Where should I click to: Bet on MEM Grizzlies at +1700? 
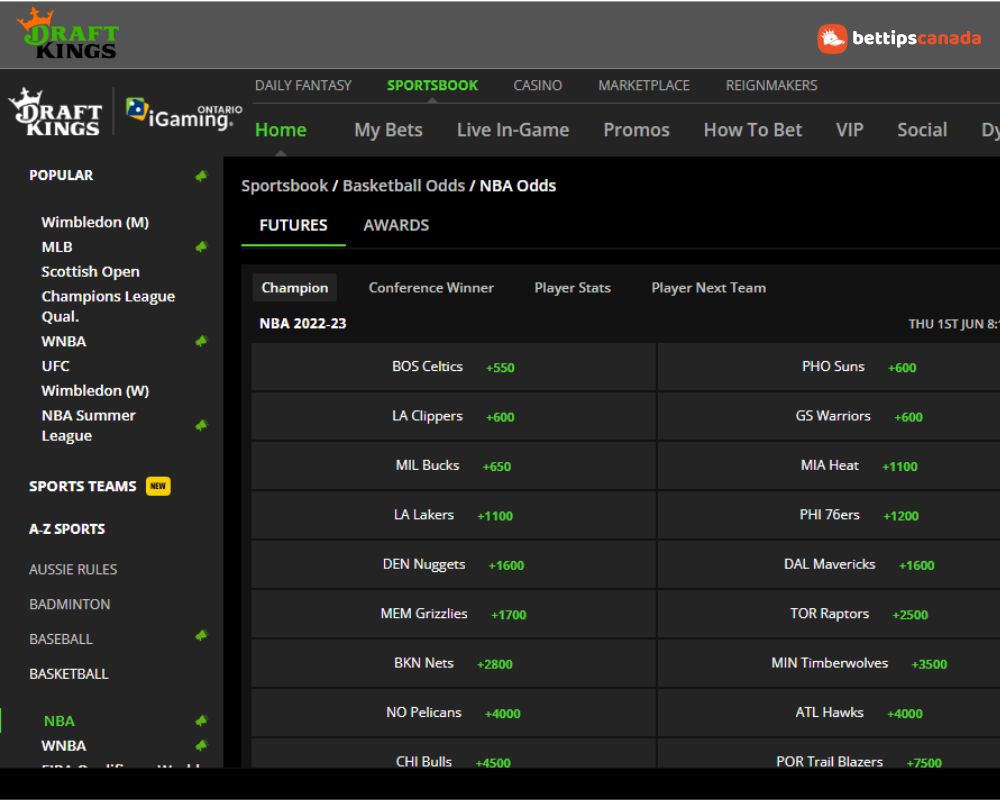pos(453,614)
